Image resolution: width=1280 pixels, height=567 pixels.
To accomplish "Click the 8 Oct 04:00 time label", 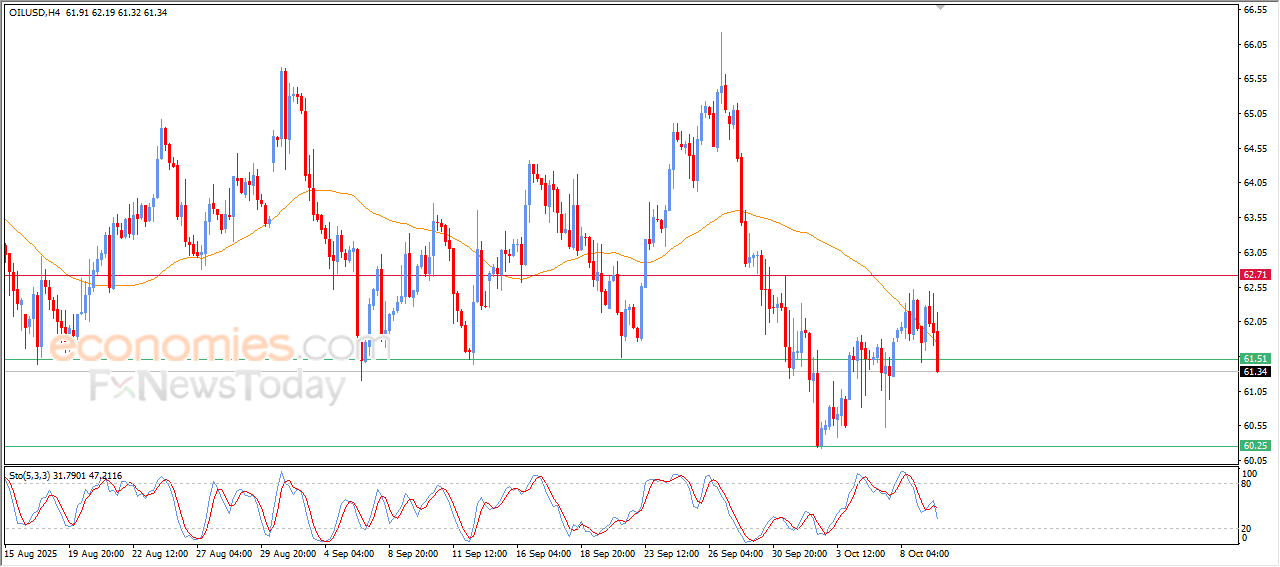I will point(925,552).
